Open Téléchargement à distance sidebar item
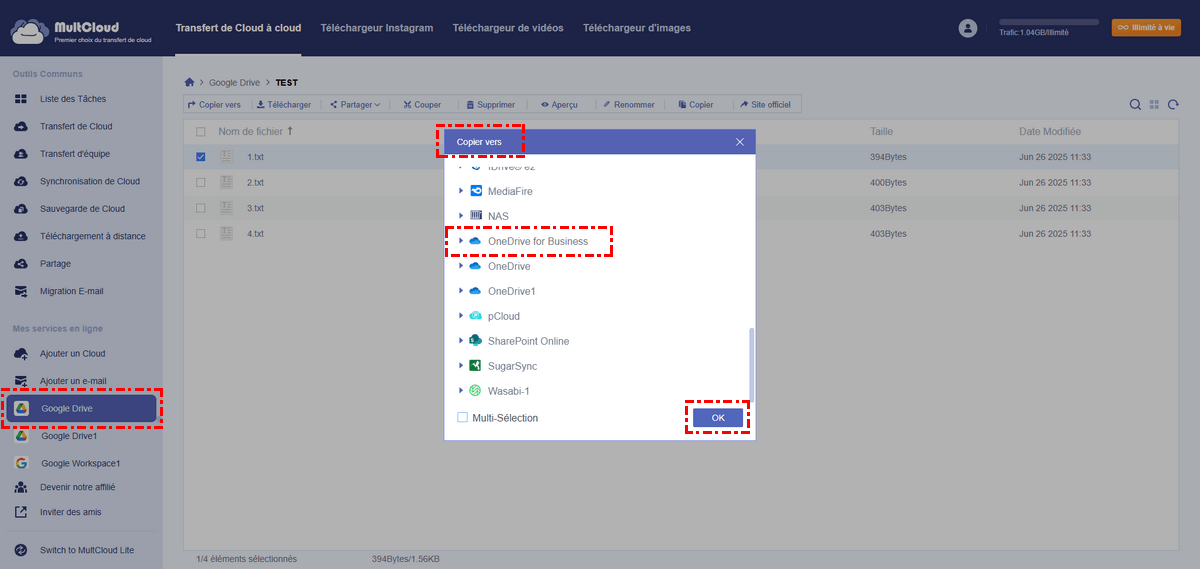The width and height of the screenshot is (1200, 569). point(92,237)
